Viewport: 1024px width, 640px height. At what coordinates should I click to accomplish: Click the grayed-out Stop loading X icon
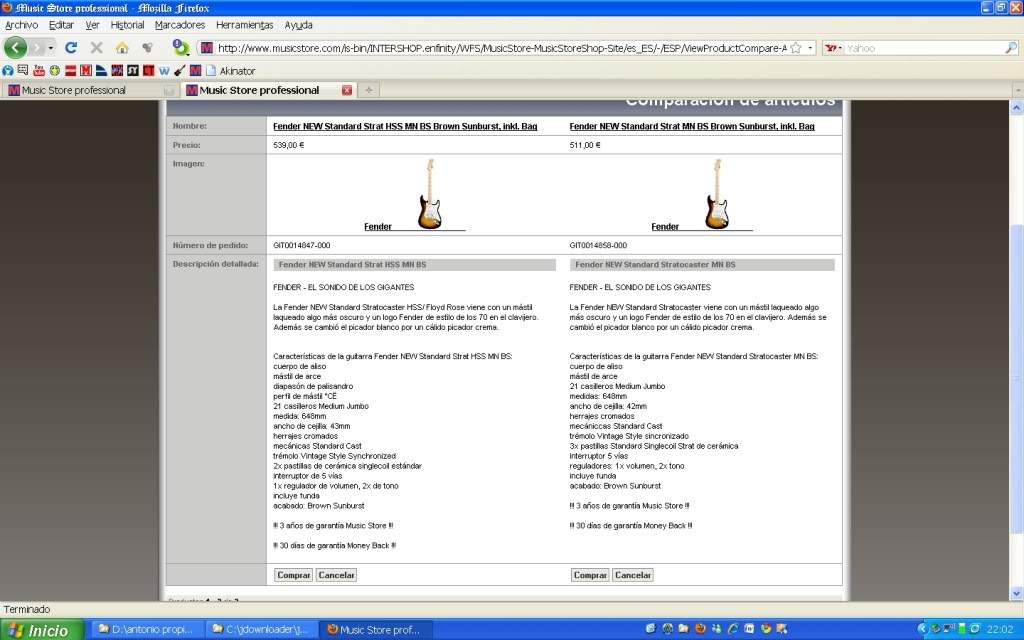click(x=97, y=48)
